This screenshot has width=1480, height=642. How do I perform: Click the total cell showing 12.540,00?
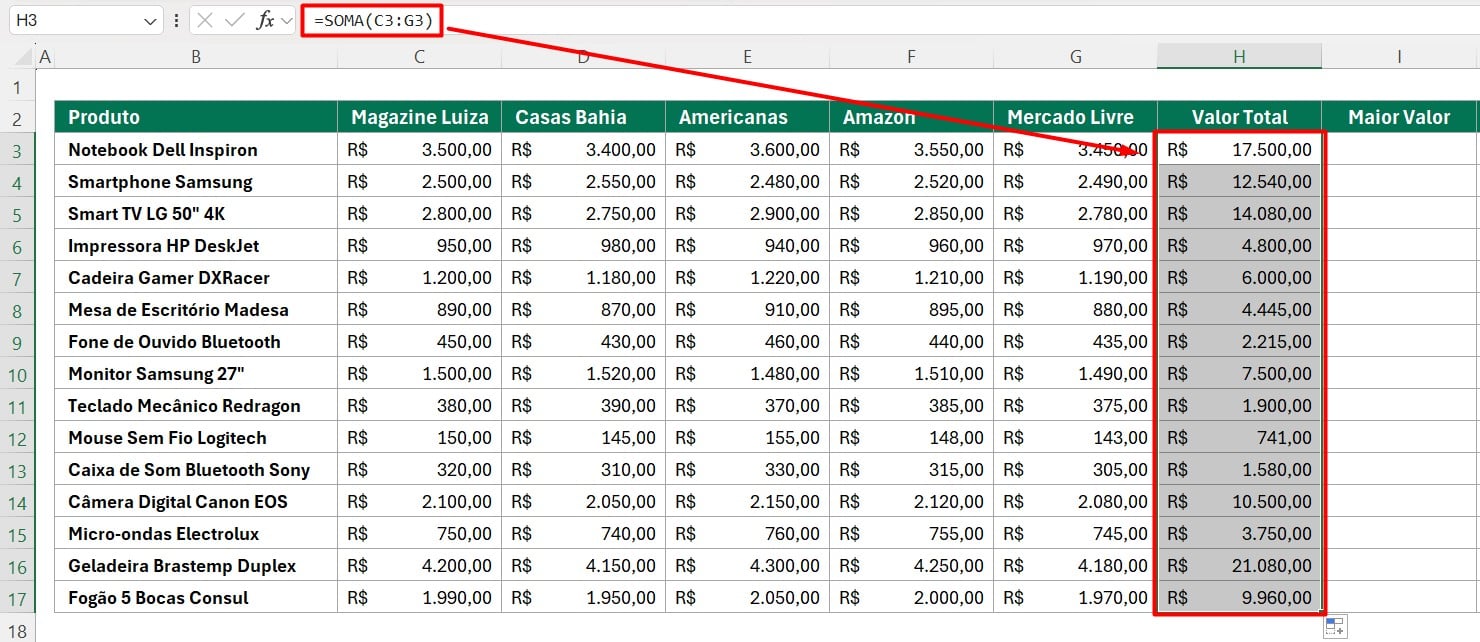pos(1239,181)
